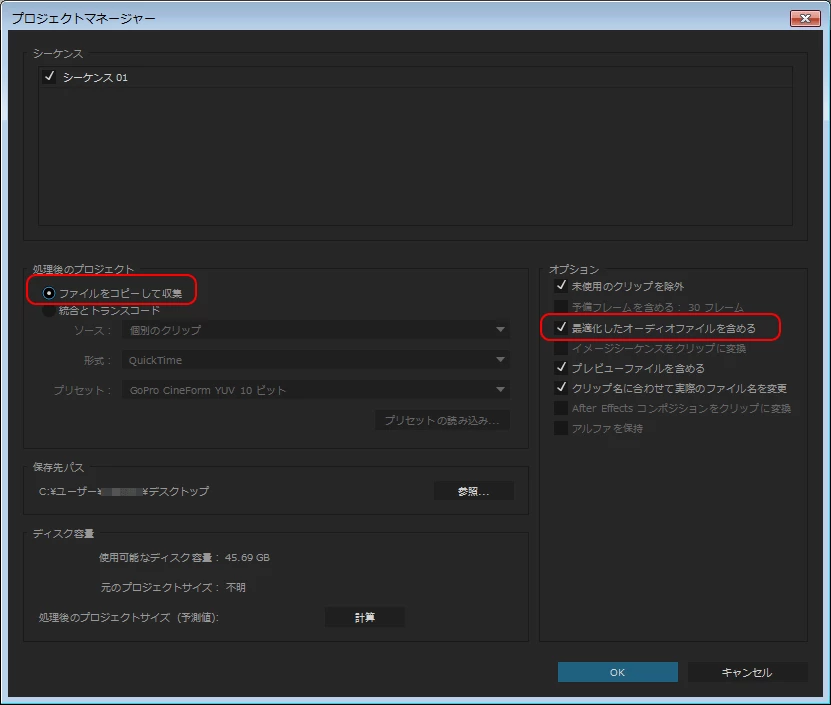Disable プレビューファイルを含める checkbox
Viewport: 831px width, 705px height.
561,368
